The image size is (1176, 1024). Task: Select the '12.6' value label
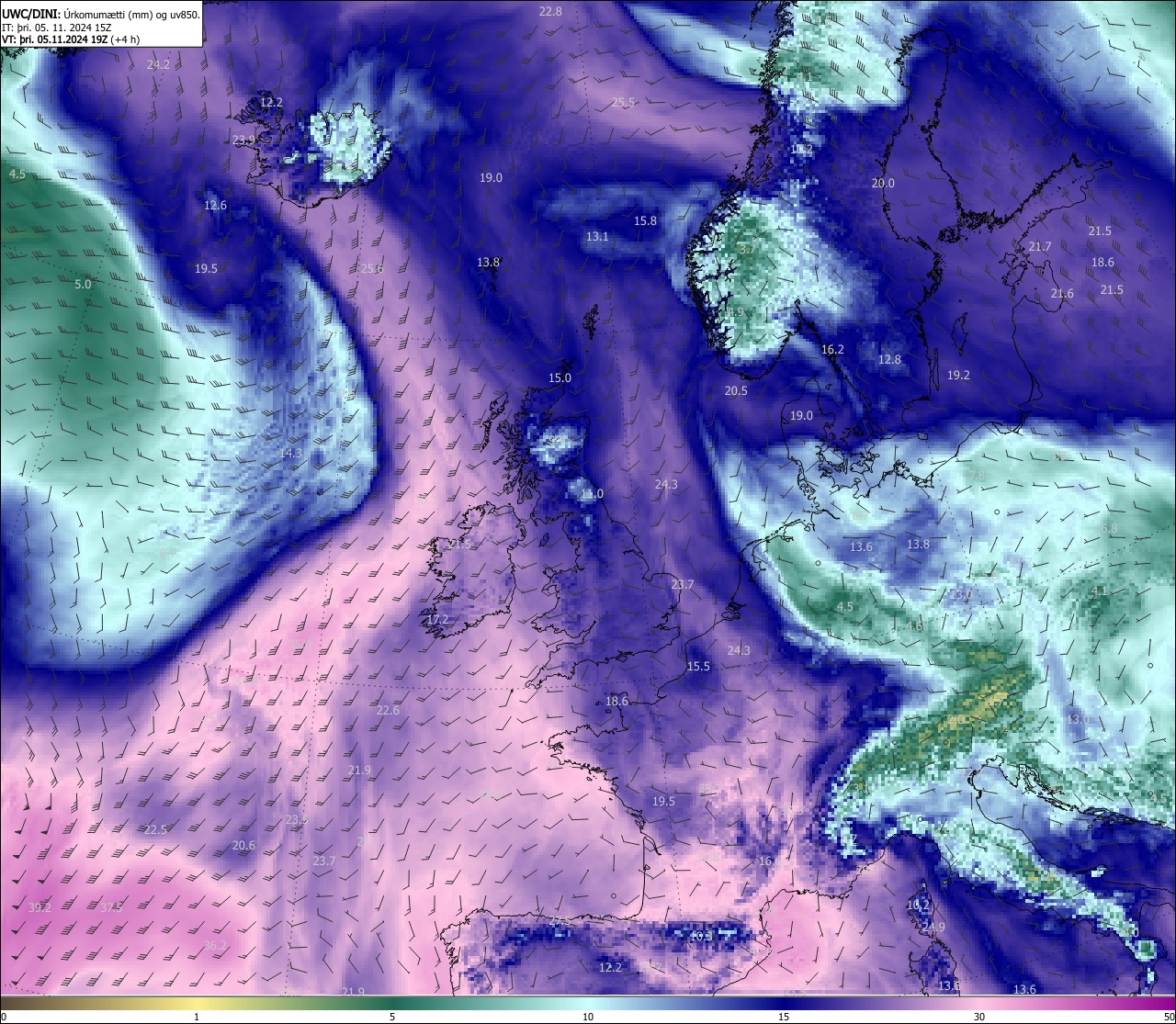point(215,205)
